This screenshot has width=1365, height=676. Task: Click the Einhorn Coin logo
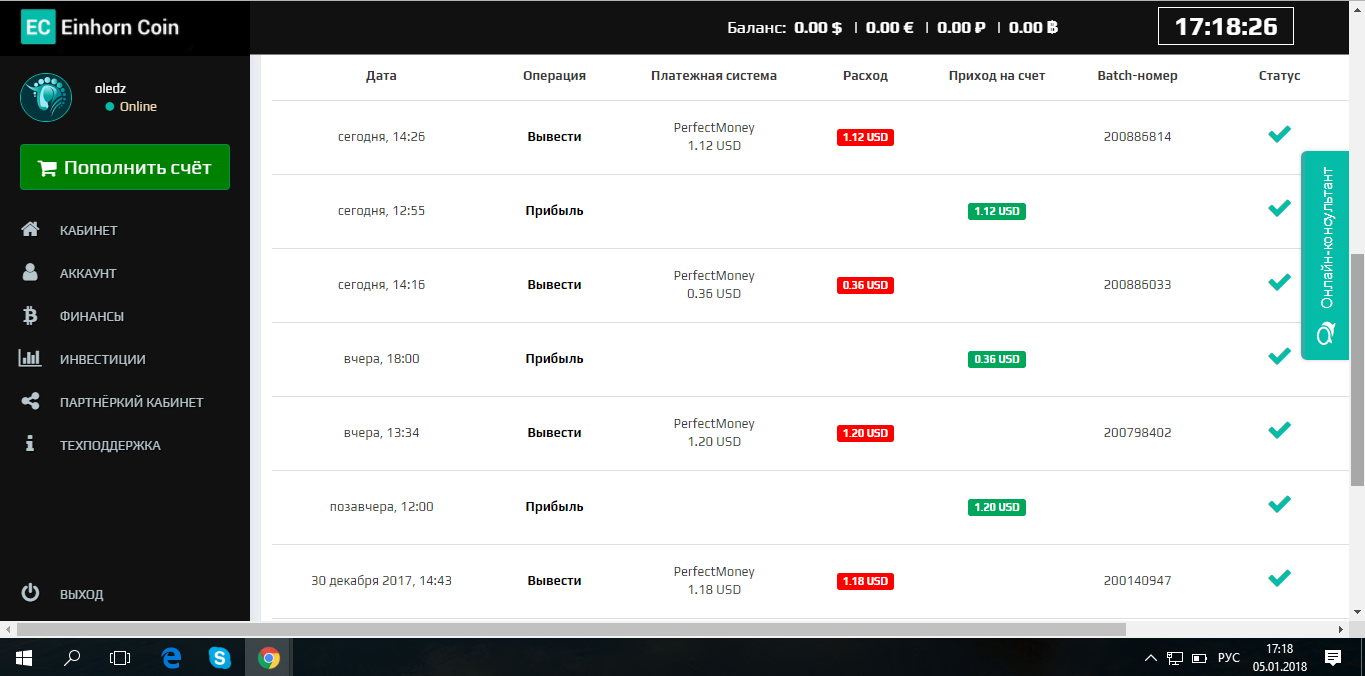coord(101,28)
